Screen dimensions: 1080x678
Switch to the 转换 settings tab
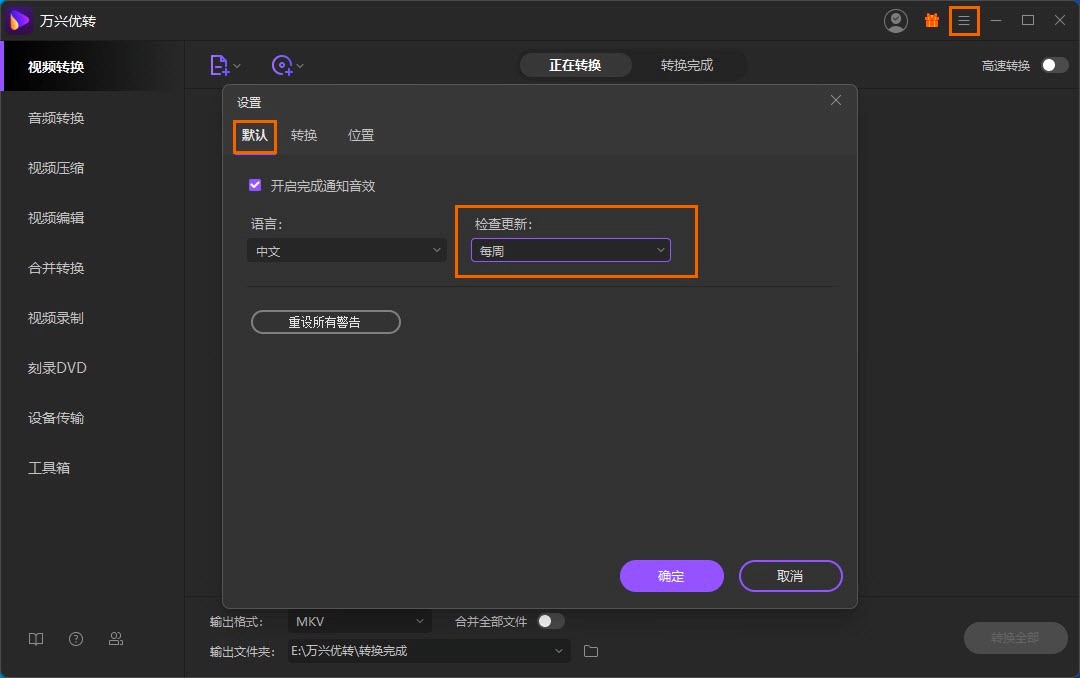click(304, 135)
